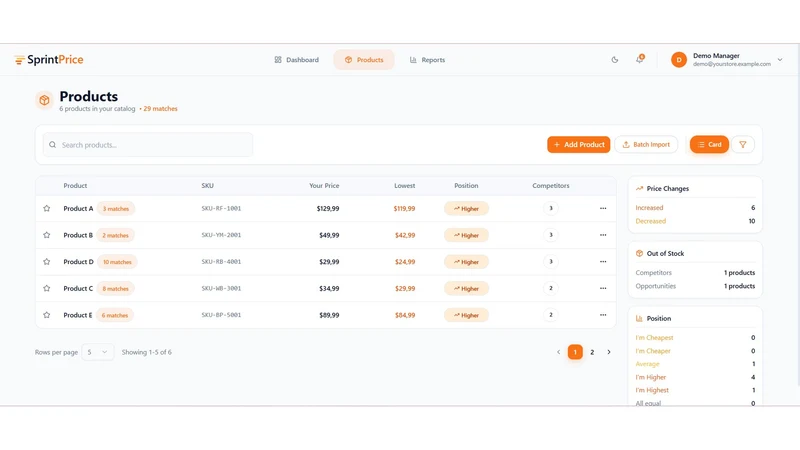Click the competitors count 3 for Product B
The image size is (800, 450).
click(551, 235)
